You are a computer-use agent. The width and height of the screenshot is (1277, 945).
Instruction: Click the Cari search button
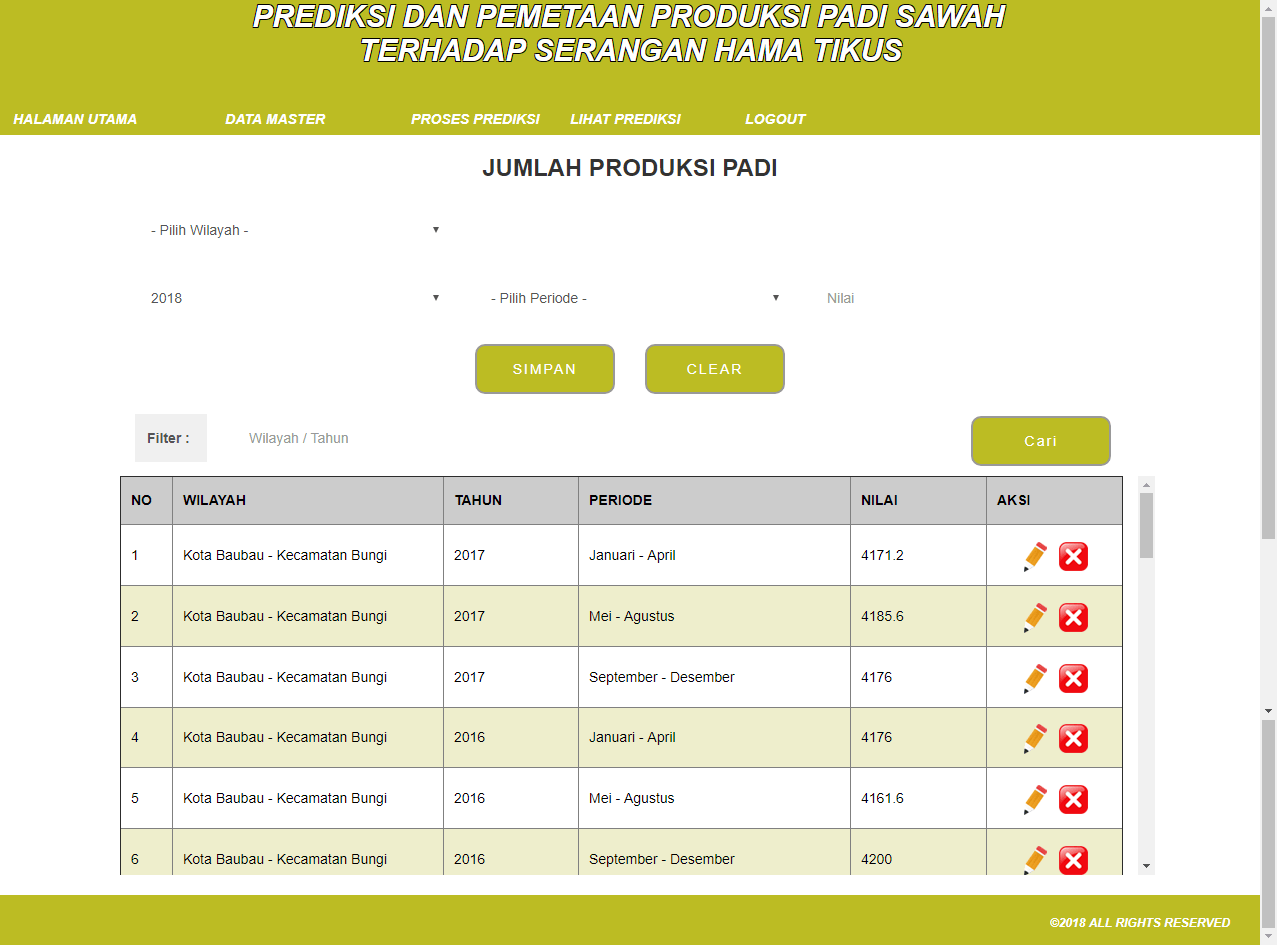tap(1040, 441)
